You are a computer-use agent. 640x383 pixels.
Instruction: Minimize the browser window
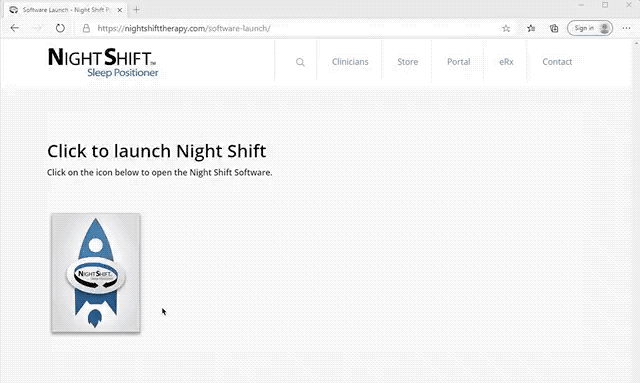581,5
